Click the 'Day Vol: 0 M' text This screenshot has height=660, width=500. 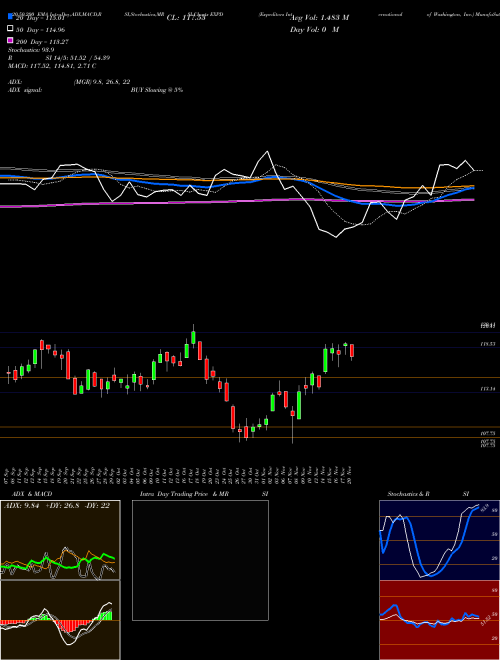314,29
